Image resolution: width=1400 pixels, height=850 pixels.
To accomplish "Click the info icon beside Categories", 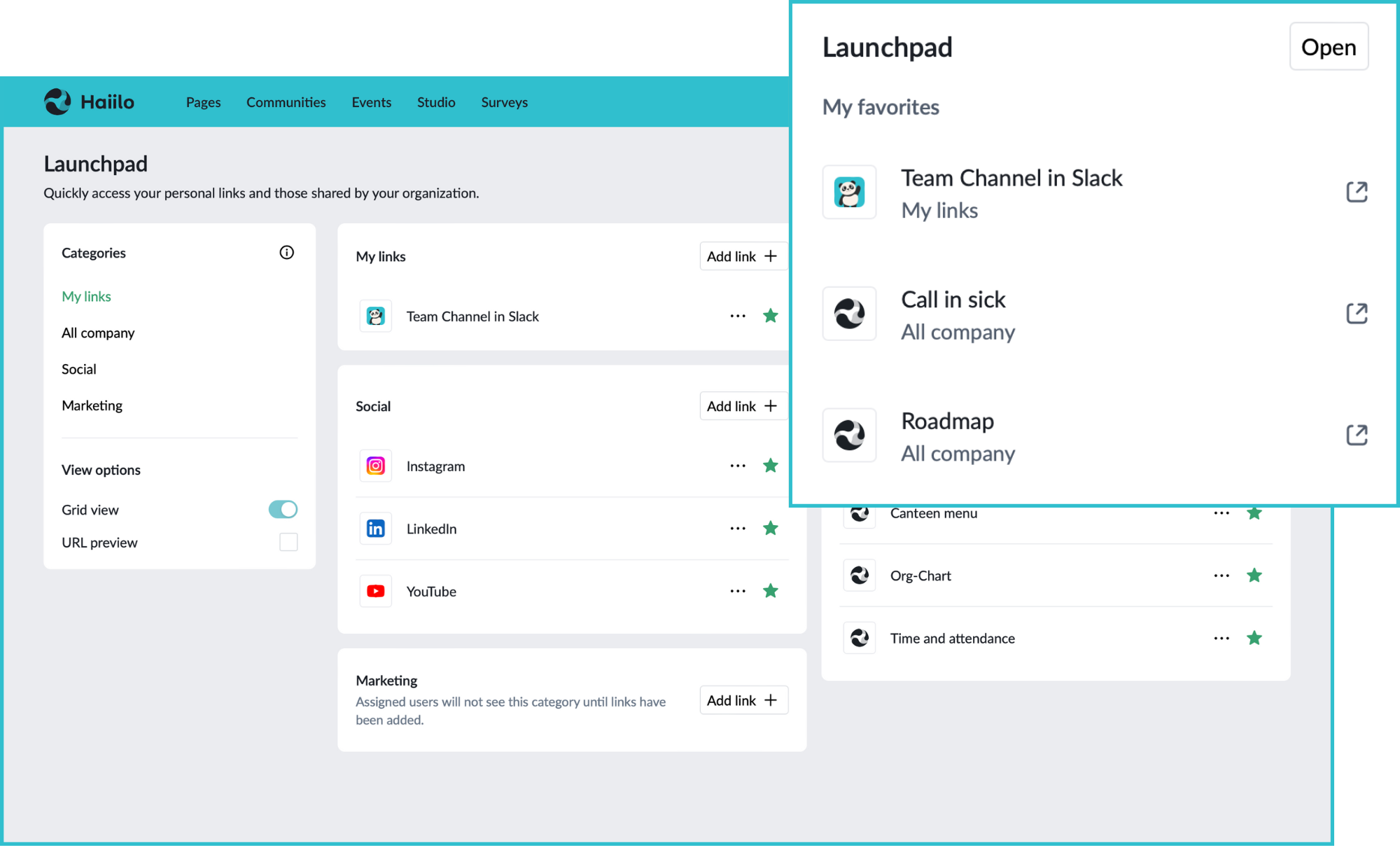I will [x=286, y=252].
